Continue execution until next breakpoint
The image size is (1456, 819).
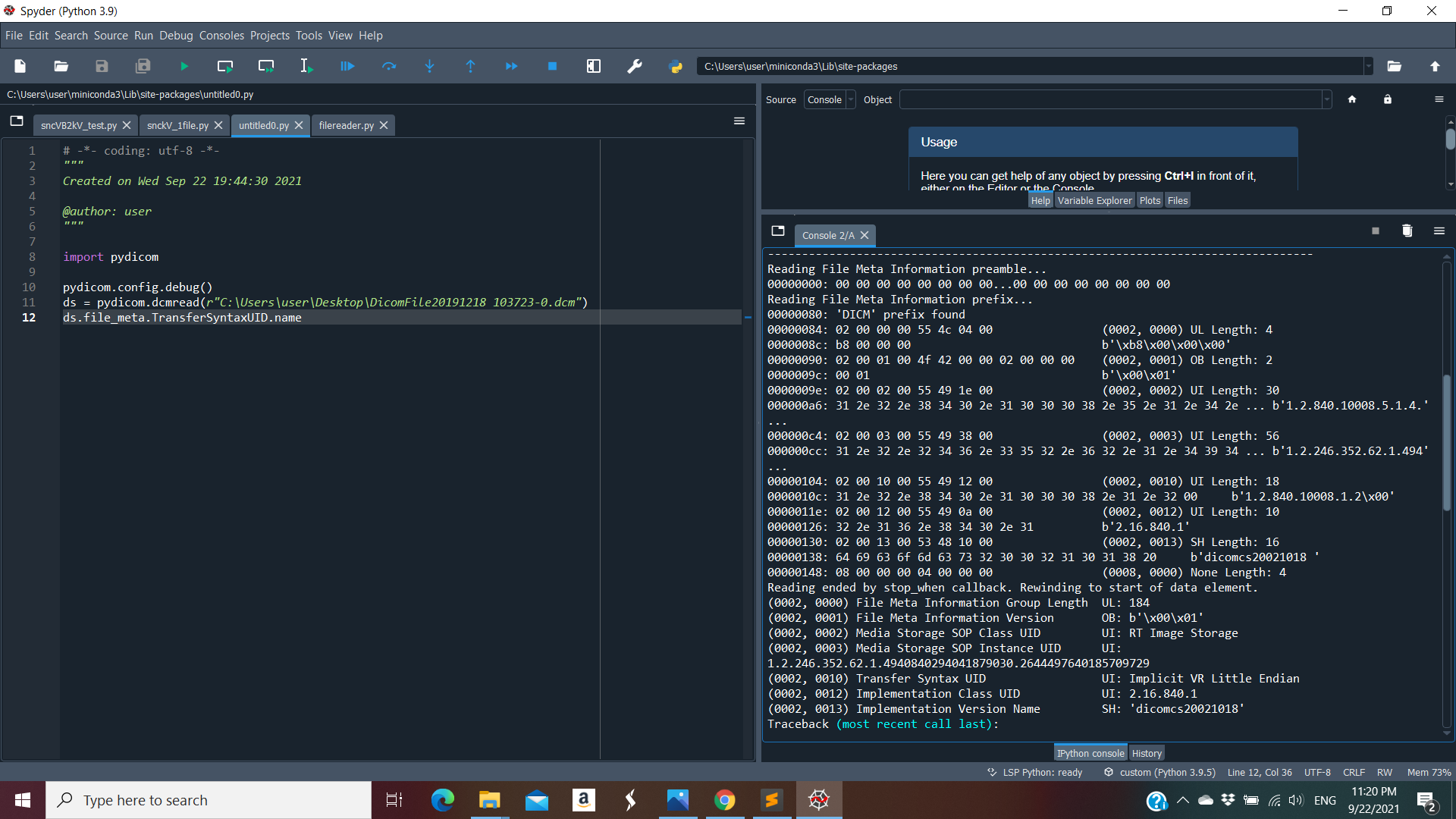(x=512, y=67)
